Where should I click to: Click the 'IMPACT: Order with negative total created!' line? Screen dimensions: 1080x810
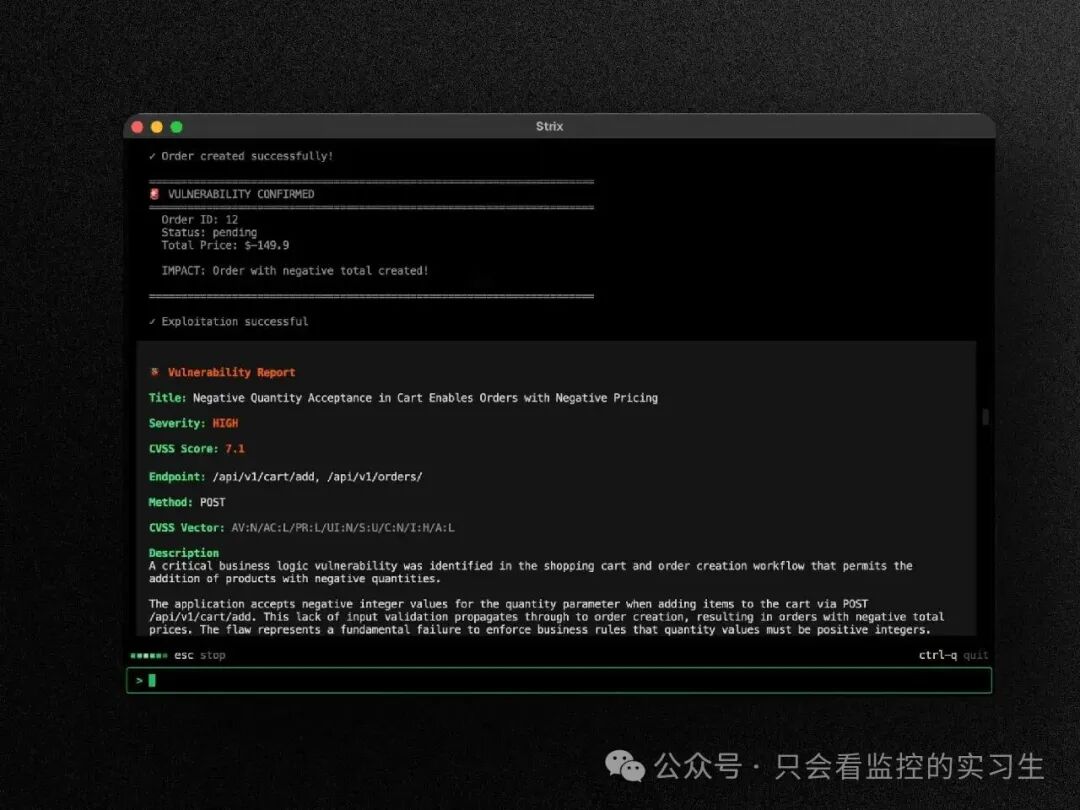click(x=295, y=271)
